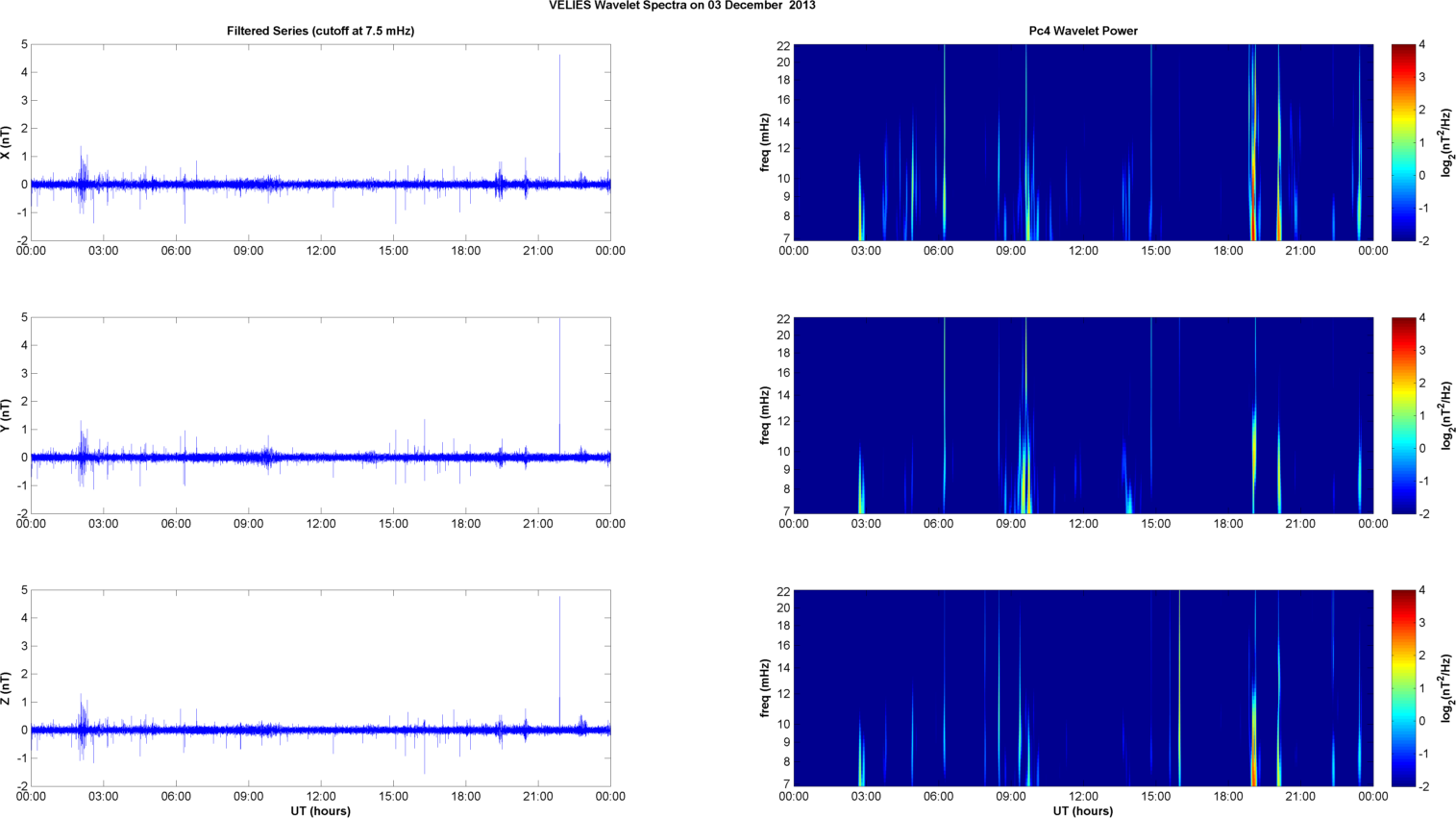
Task: Click the log2(nT²/Hz) label of middle colorbar
Action: pos(1446,415)
